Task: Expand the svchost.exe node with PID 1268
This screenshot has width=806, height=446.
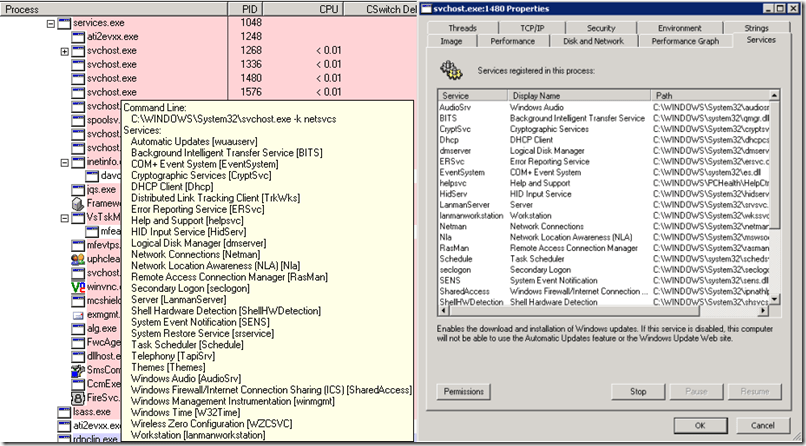Action: [x=64, y=51]
